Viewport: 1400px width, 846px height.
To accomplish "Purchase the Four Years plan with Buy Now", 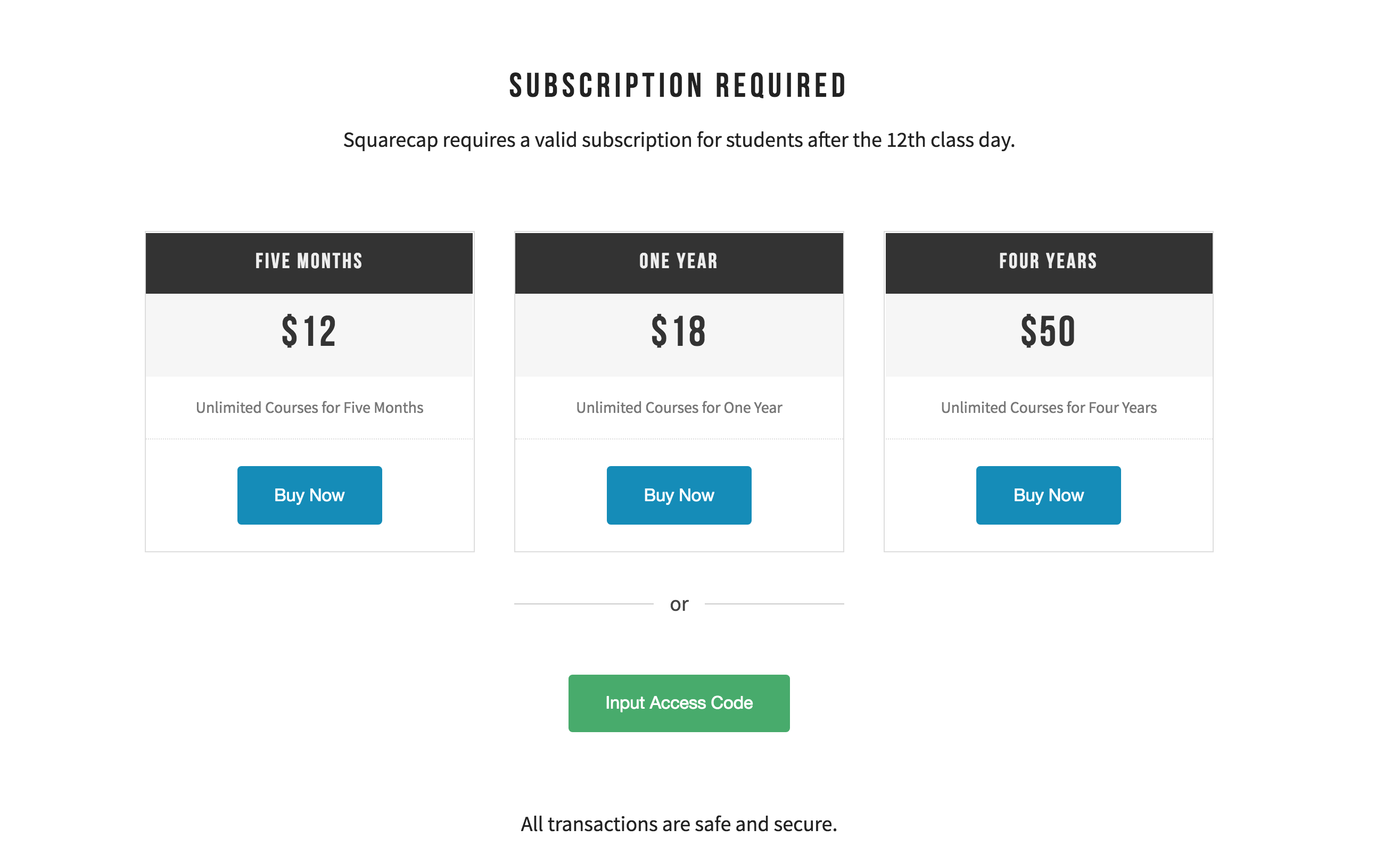I will click(1048, 495).
